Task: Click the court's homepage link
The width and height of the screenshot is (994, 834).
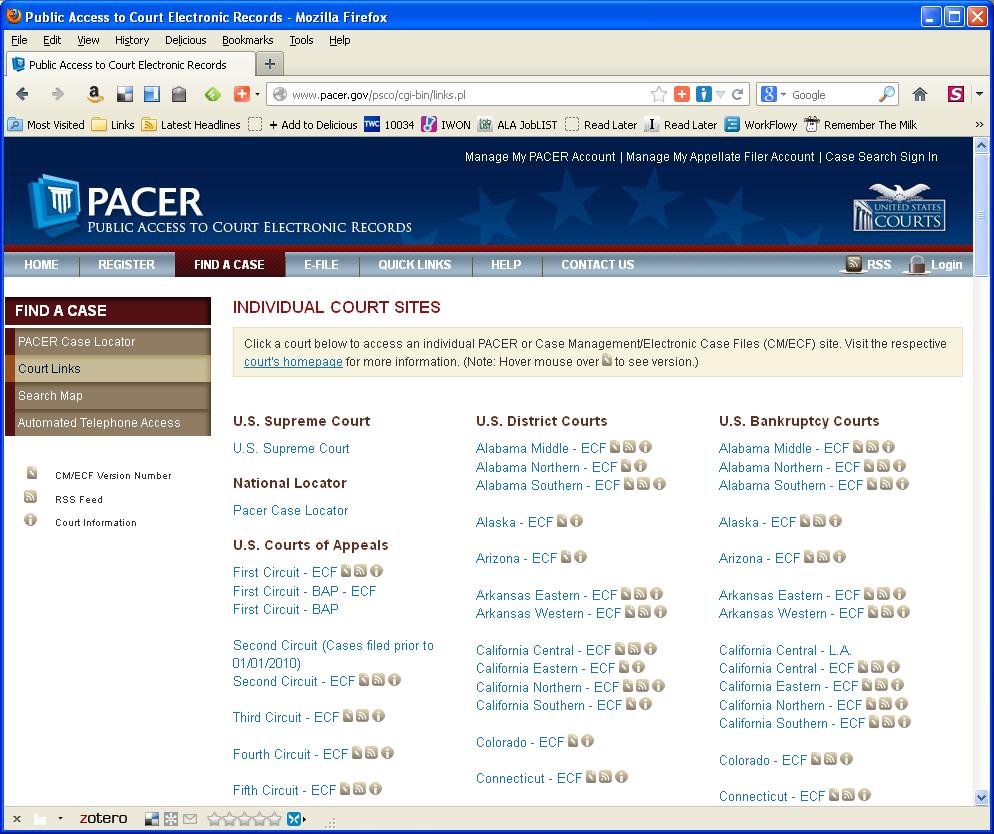Action: [x=293, y=362]
